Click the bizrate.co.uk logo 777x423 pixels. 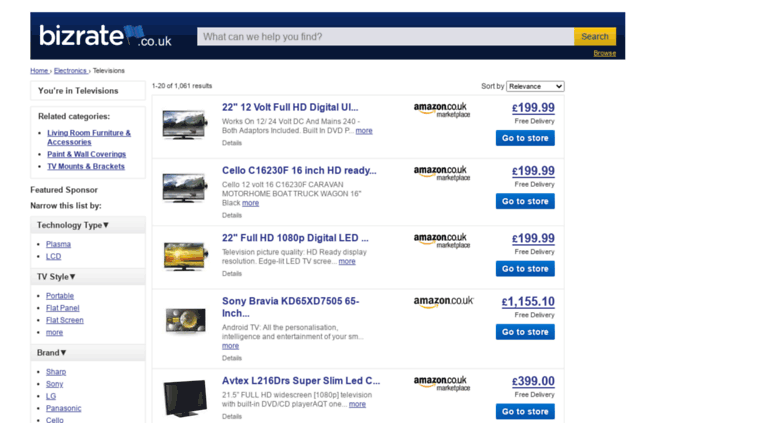coord(106,36)
